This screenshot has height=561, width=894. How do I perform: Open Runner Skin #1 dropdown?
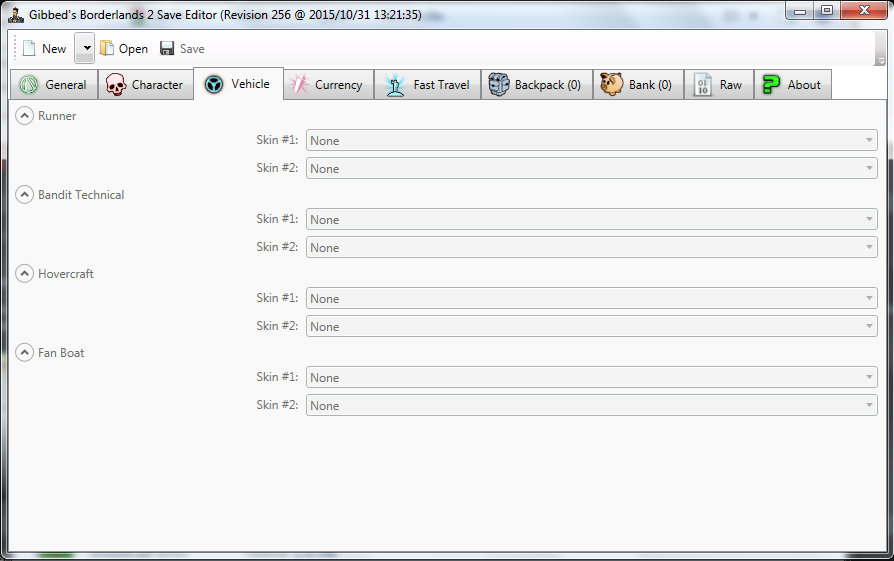point(591,141)
